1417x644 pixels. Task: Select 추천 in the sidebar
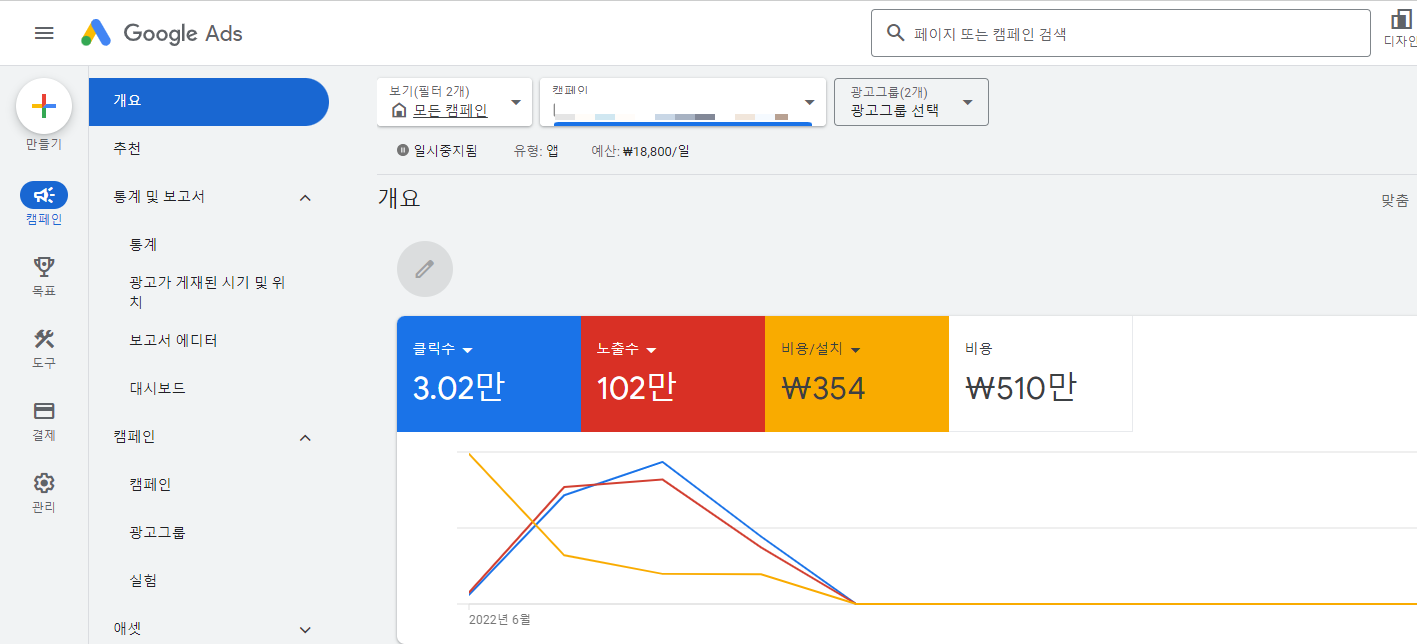coord(127,148)
